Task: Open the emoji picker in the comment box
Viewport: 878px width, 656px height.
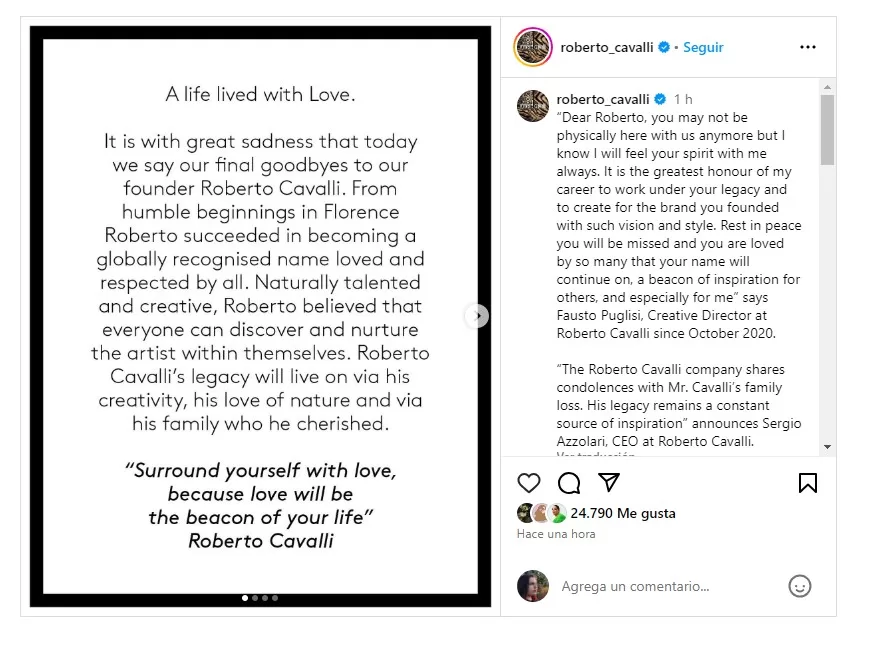Action: (799, 587)
